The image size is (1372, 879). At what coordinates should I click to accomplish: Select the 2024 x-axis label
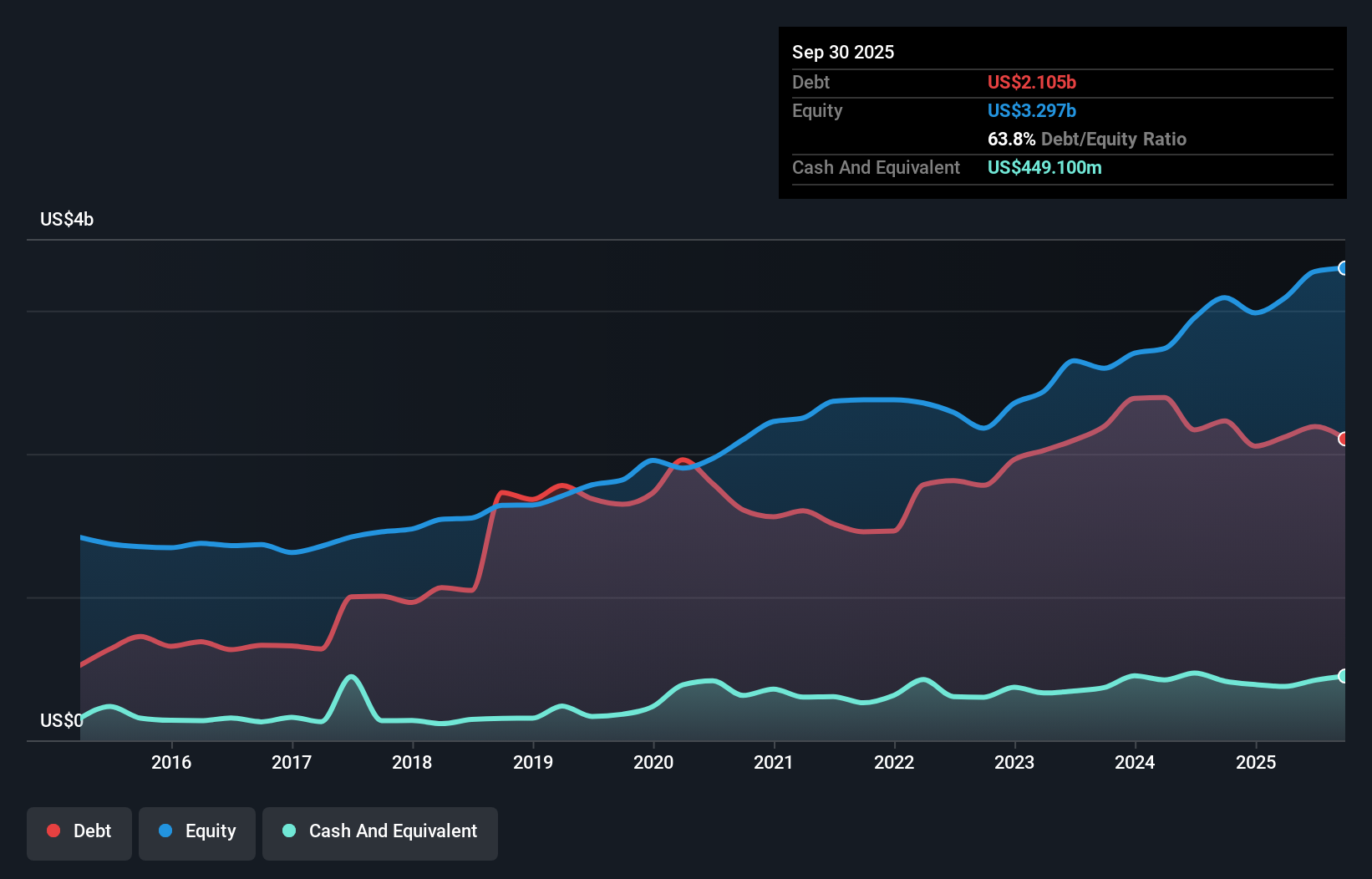point(1135,762)
